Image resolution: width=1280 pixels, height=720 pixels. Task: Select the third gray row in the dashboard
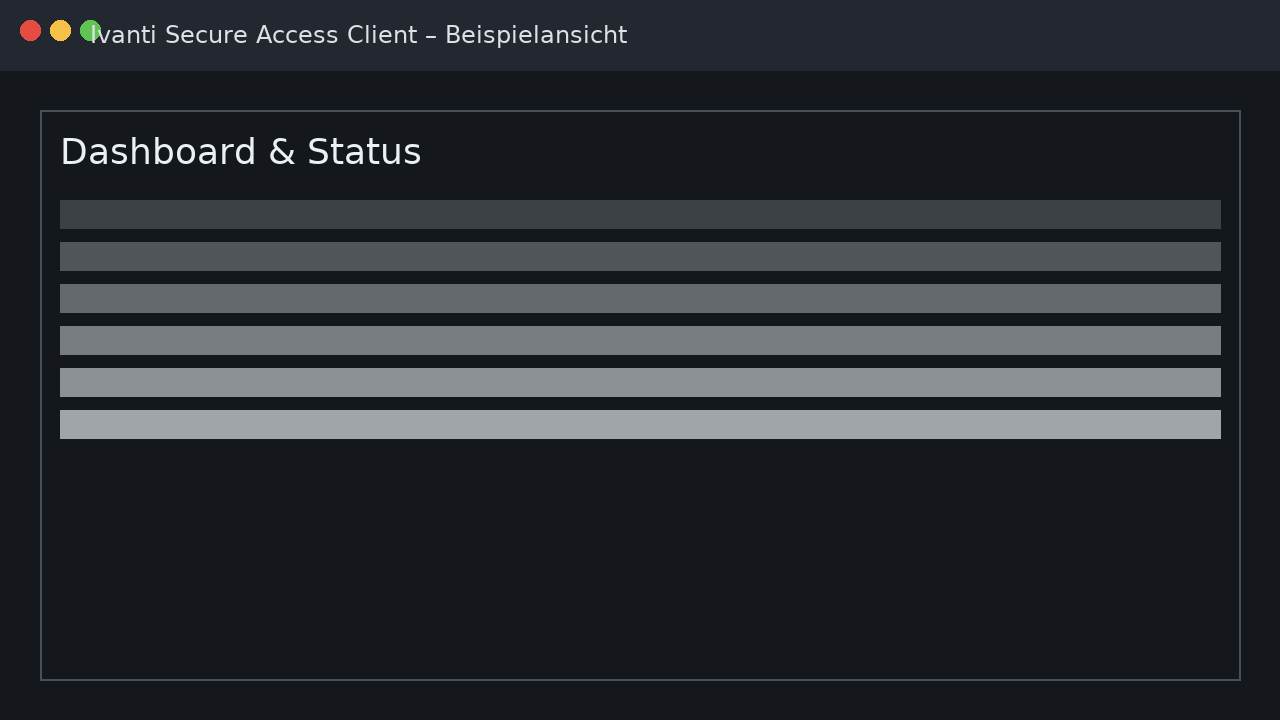point(640,298)
